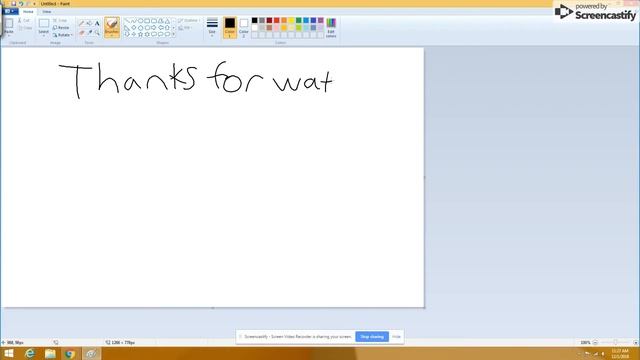This screenshot has height=360, width=640.
Task: Choose the right arrow shape
Action: click(x=154, y=27)
